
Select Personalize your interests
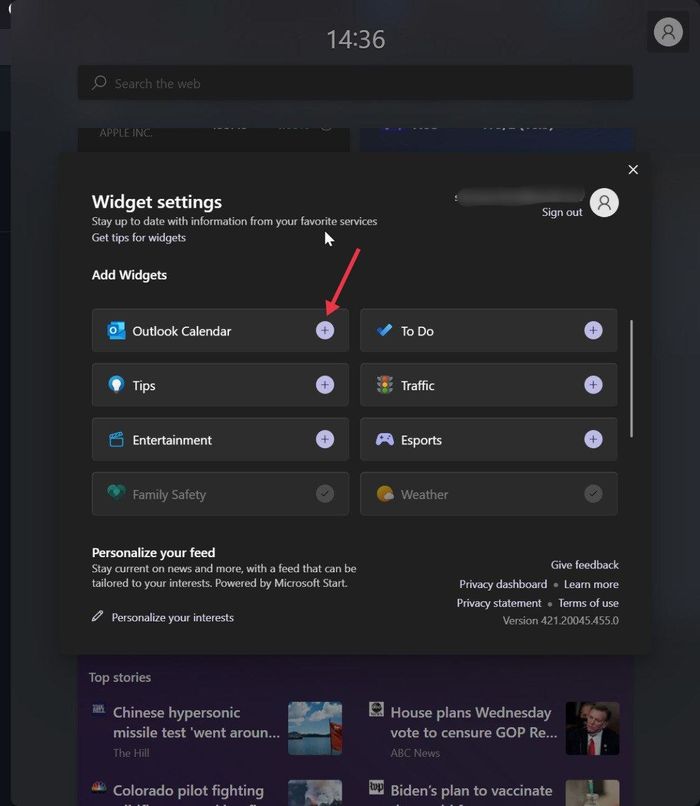pyautogui.click(x=172, y=618)
